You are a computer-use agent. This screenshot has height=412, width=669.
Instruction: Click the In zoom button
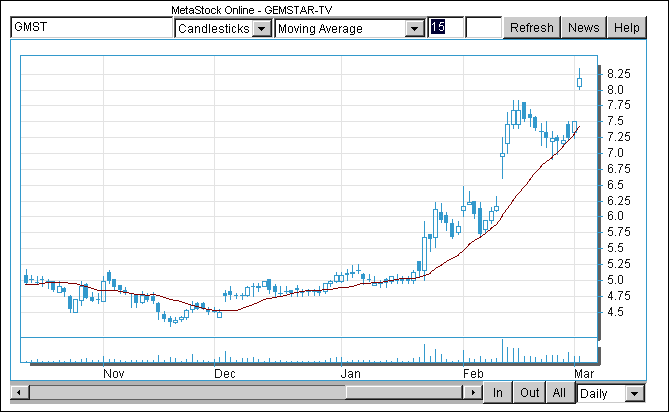pos(497,392)
